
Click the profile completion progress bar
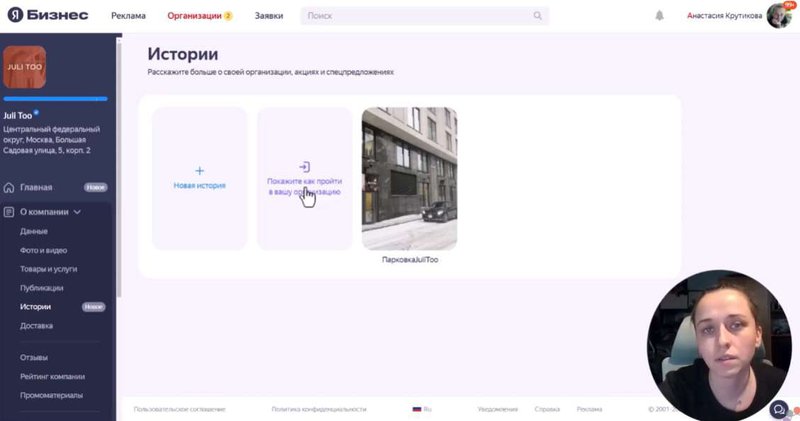(x=56, y=99)
